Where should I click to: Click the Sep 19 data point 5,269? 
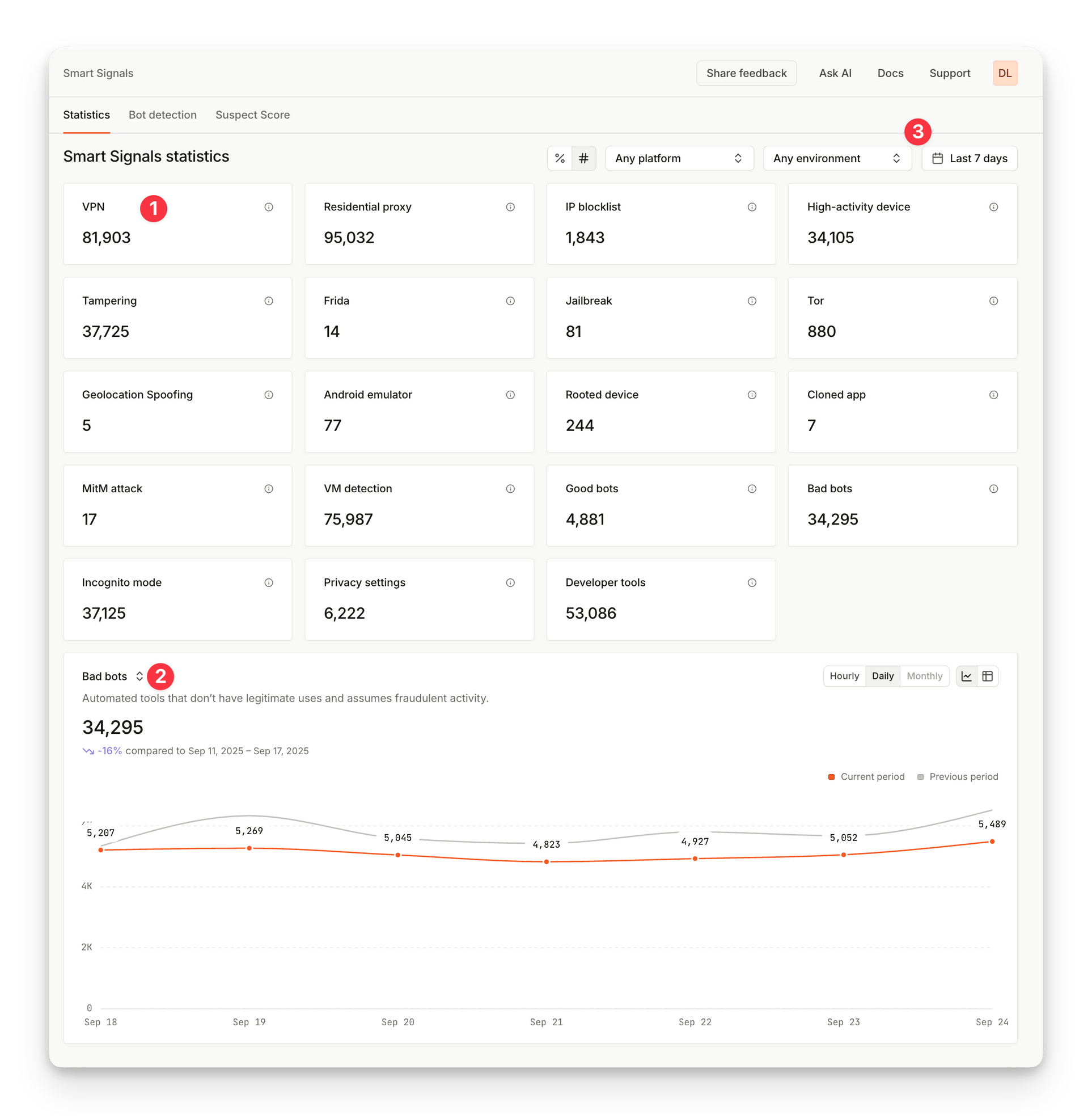coord(249,848)
